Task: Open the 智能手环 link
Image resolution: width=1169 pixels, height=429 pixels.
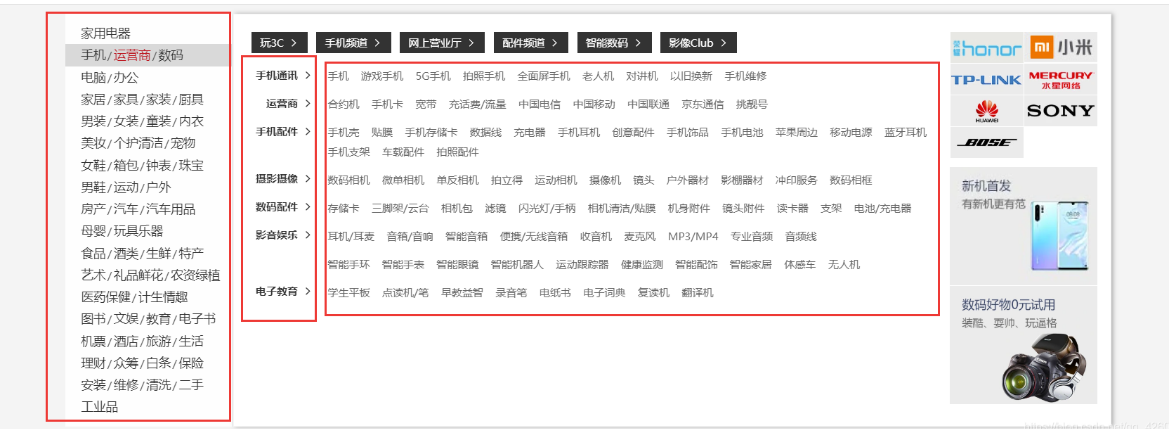Action: [x=349, y=265]
